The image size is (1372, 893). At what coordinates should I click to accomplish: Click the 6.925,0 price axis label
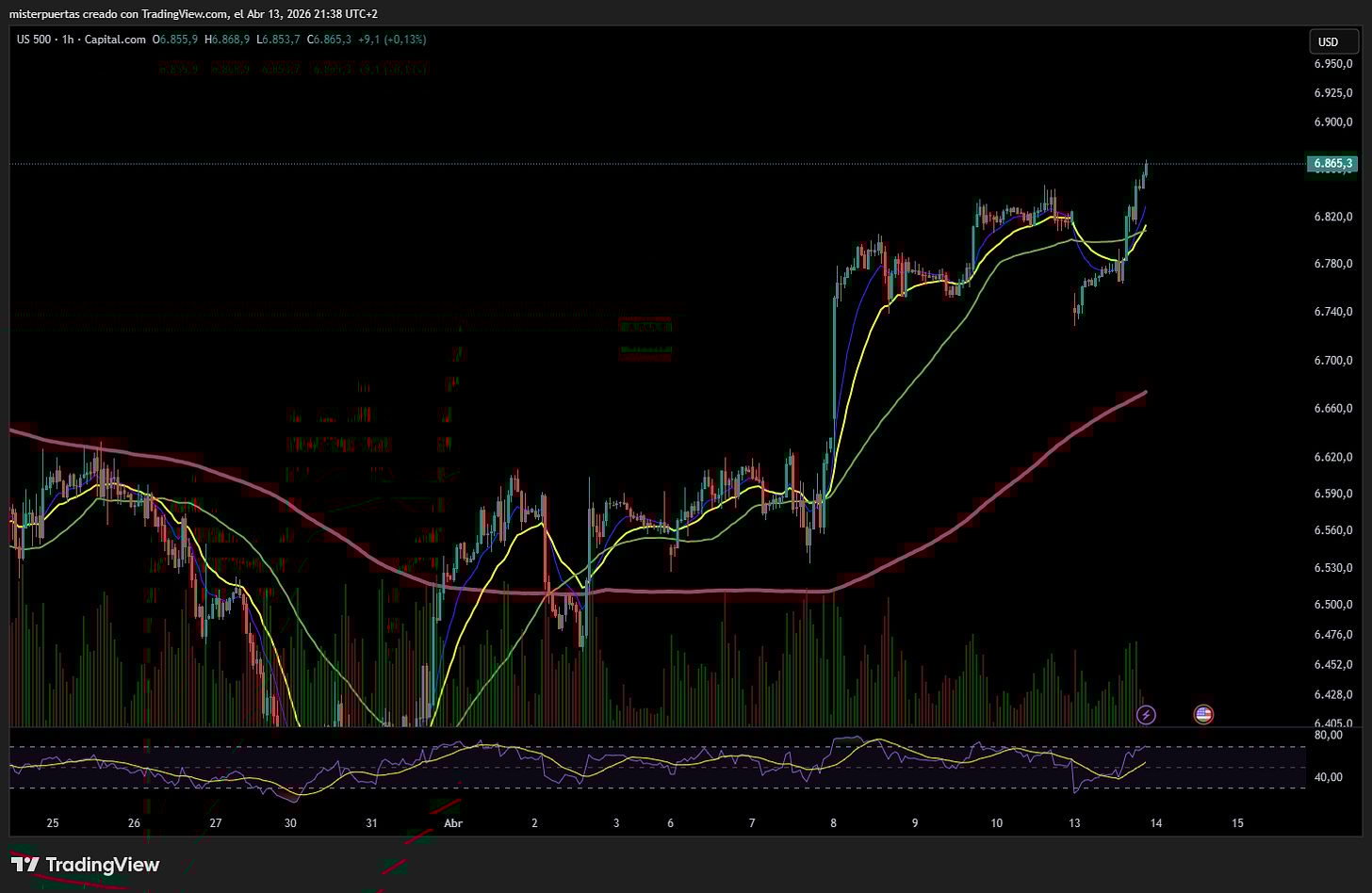(x=1333, y=93)
